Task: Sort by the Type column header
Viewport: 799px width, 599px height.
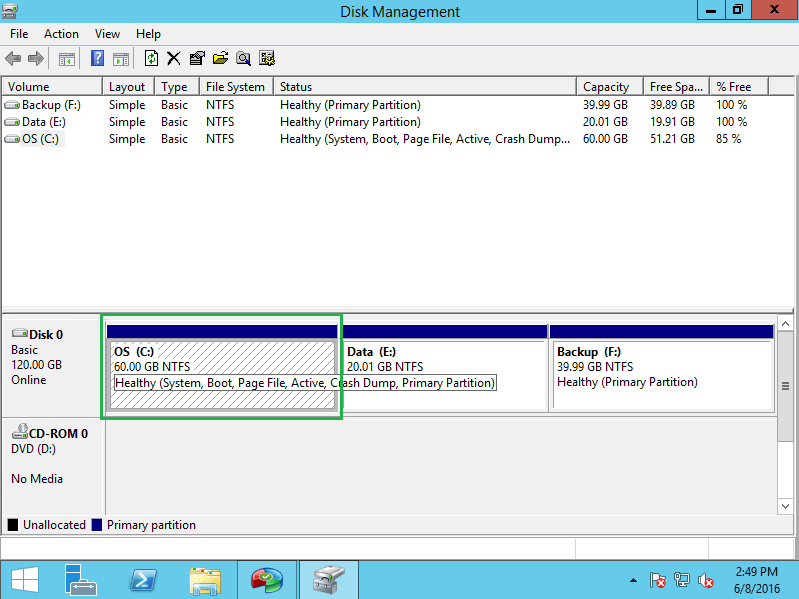Action: 177,87
